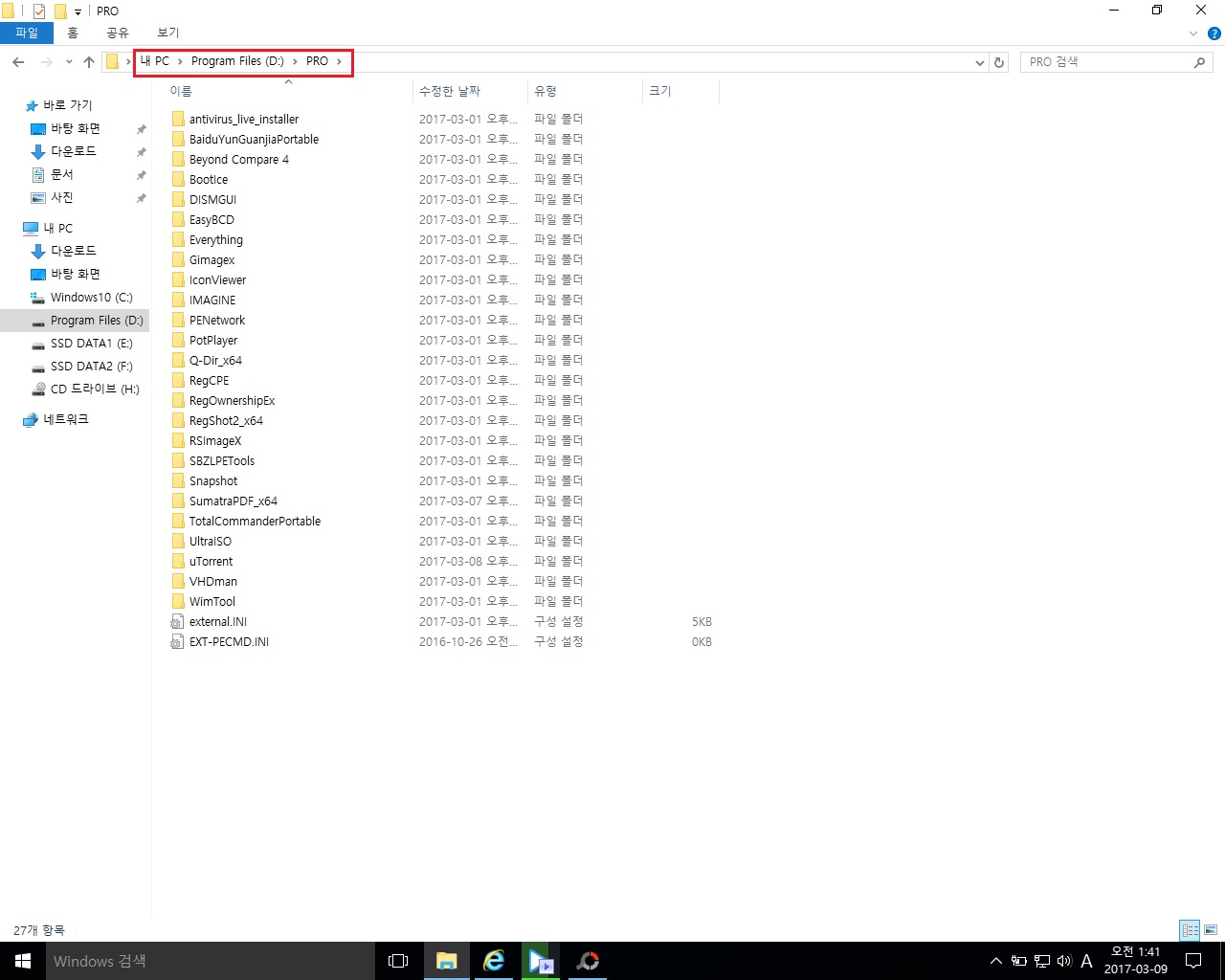
Task: Select Program Files (D:) drive in sidebar
Action: (97, 321)
